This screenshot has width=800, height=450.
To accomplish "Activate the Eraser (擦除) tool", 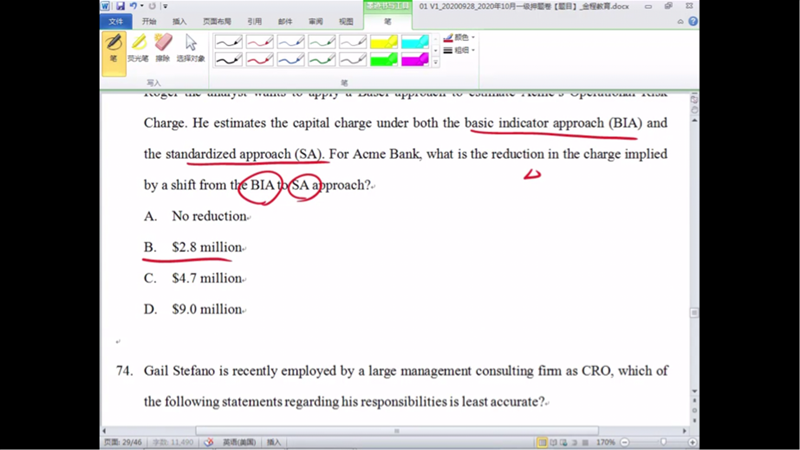I will (163, 48).
